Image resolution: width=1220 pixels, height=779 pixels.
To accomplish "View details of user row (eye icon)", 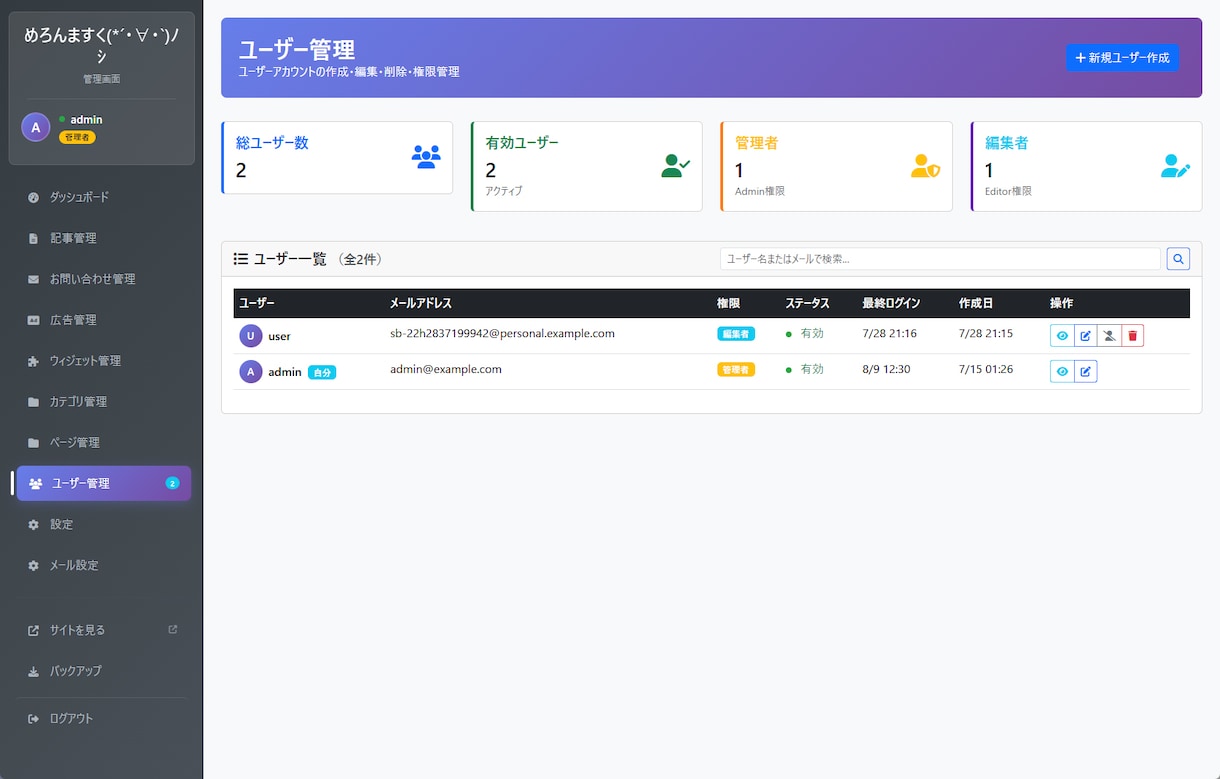I will pos(1062,336).
